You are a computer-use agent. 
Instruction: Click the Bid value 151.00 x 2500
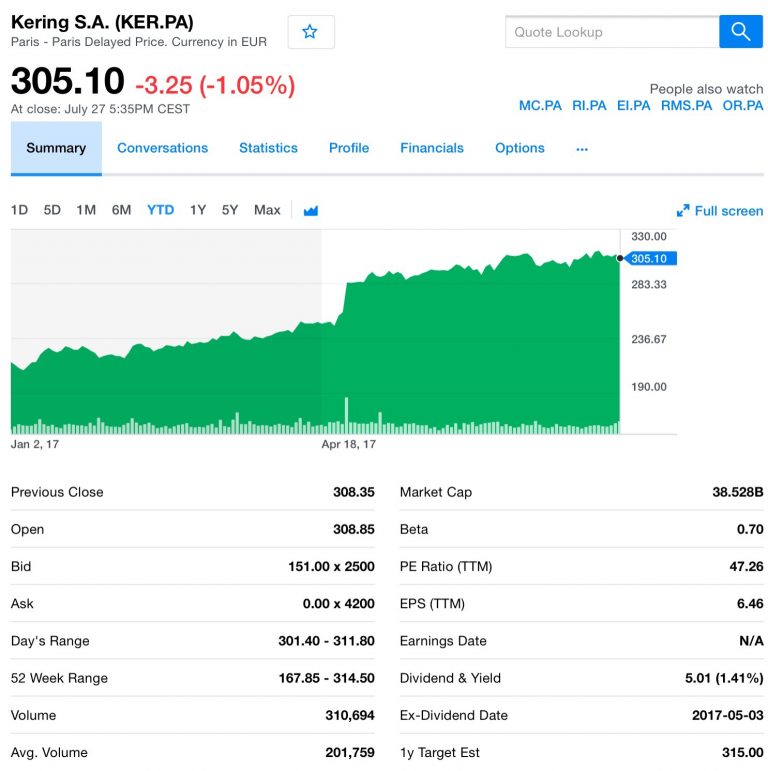pos(331,566)
